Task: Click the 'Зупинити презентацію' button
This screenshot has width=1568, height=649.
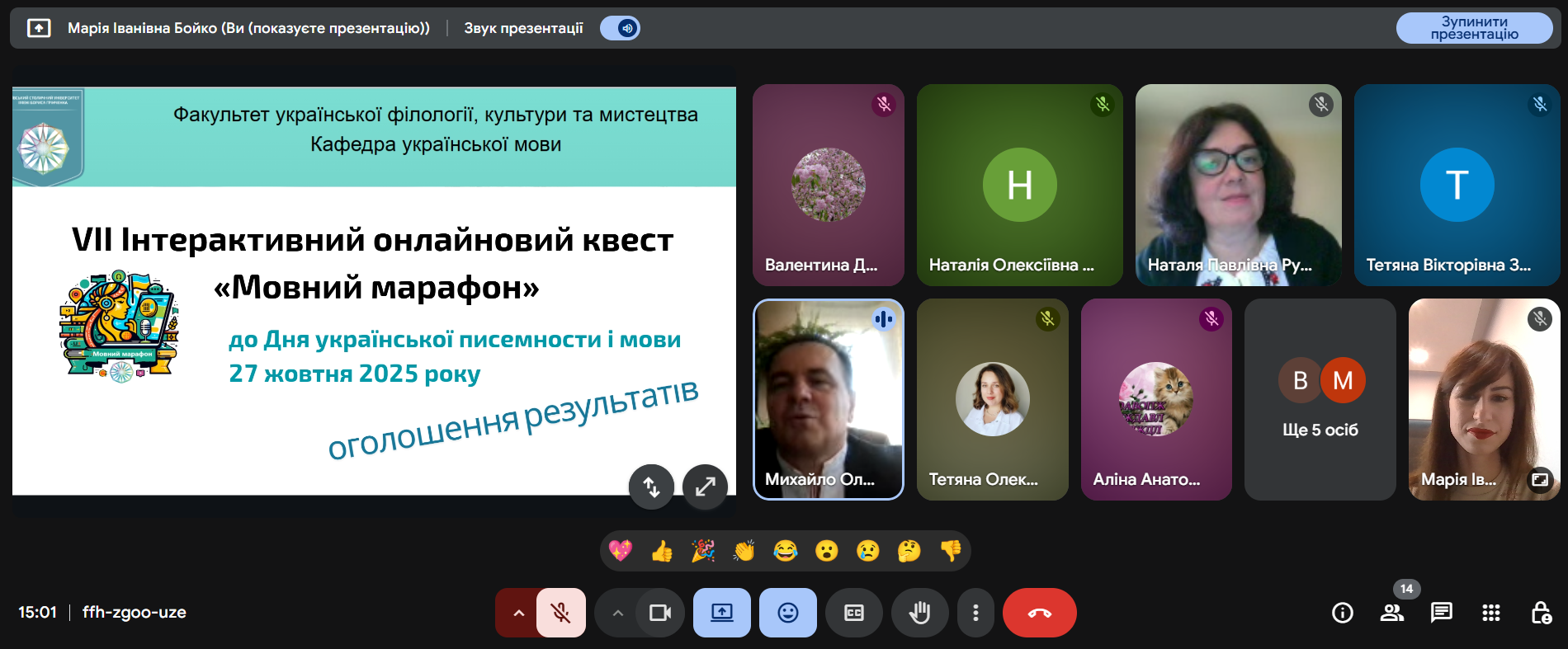Action: click(x=1474, y=28)
